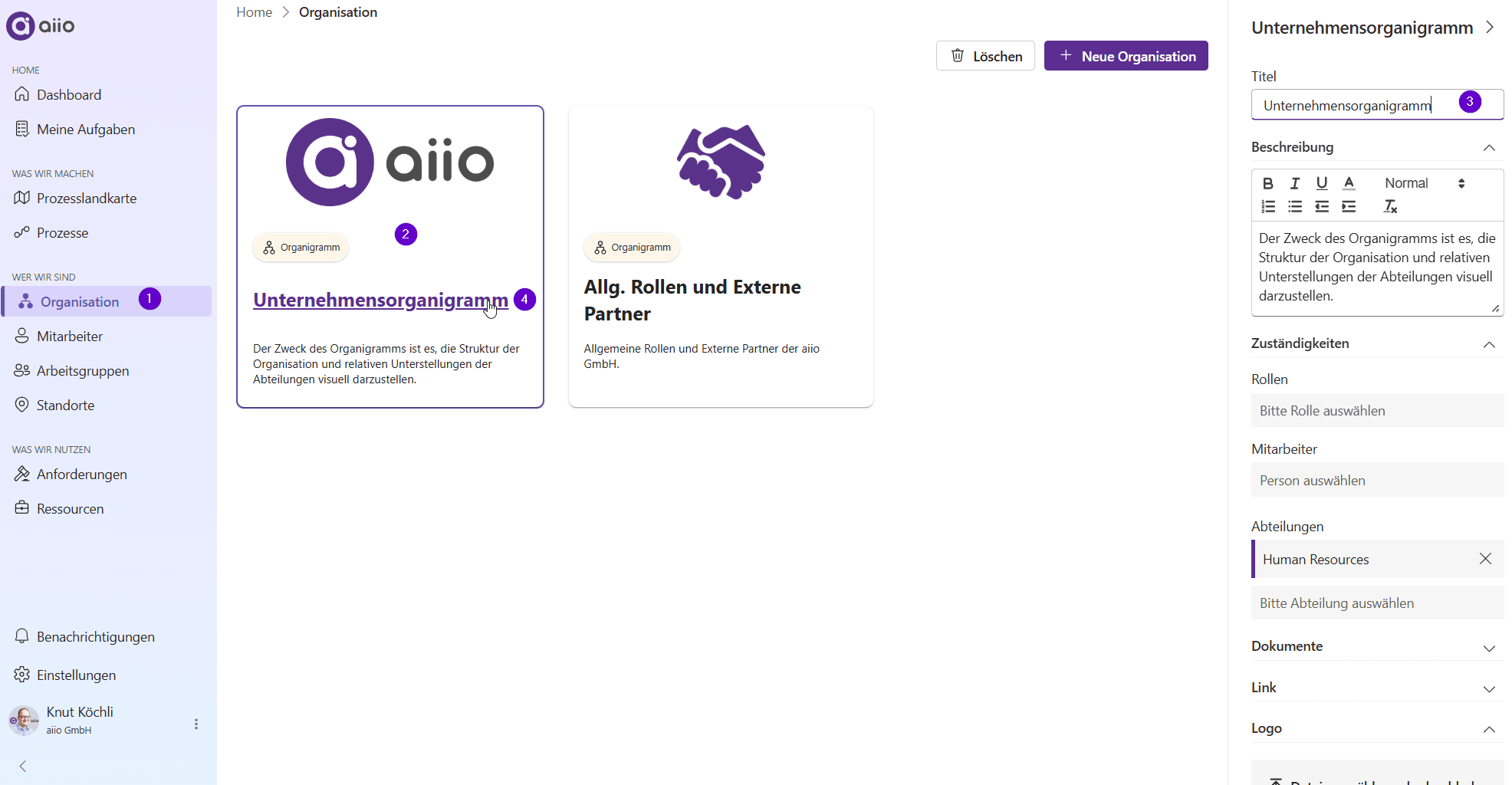1512x785 pixels.
Task: Open the Bitte Rolle auswählen dropdown
Action: pos(1377,411)
